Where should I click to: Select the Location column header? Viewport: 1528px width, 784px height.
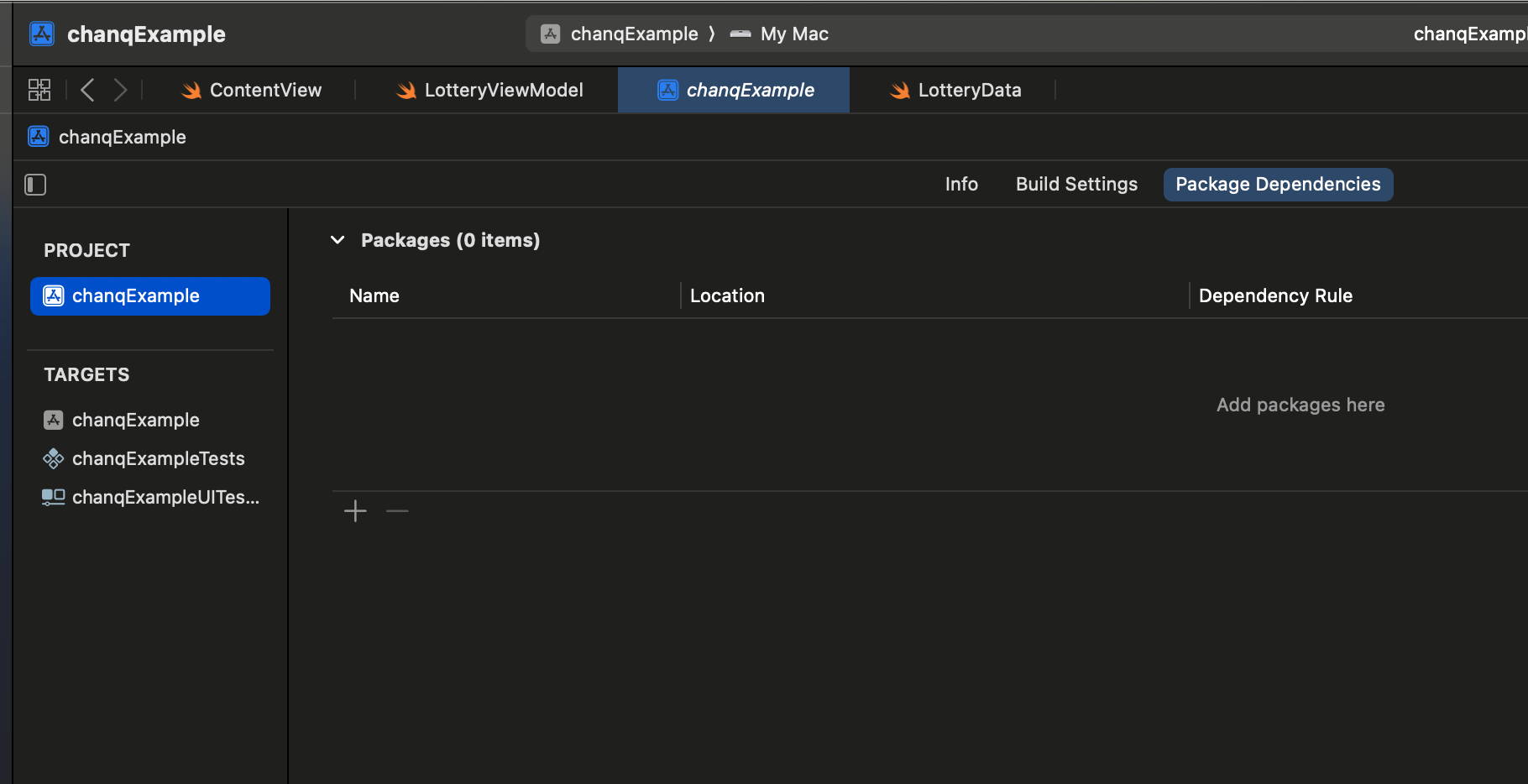[727, 295]
